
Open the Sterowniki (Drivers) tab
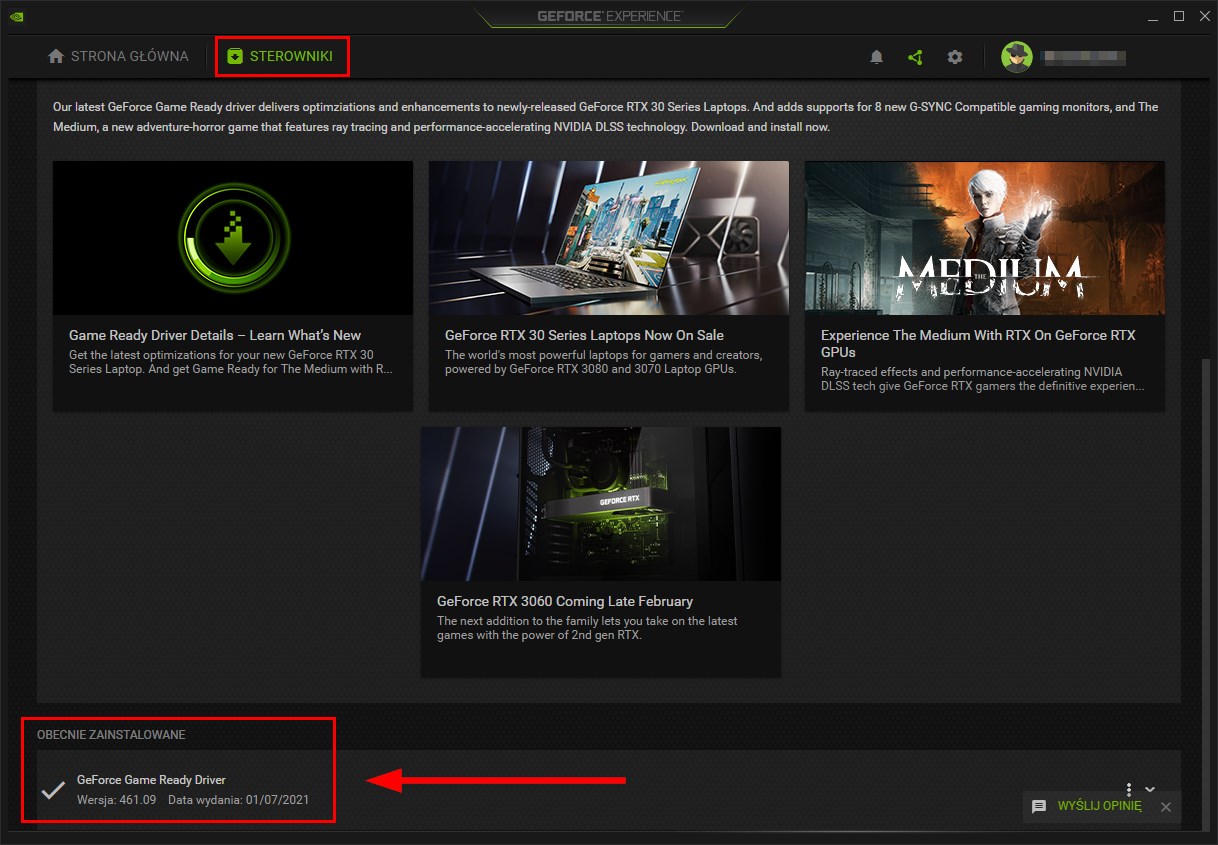[281, 56]
